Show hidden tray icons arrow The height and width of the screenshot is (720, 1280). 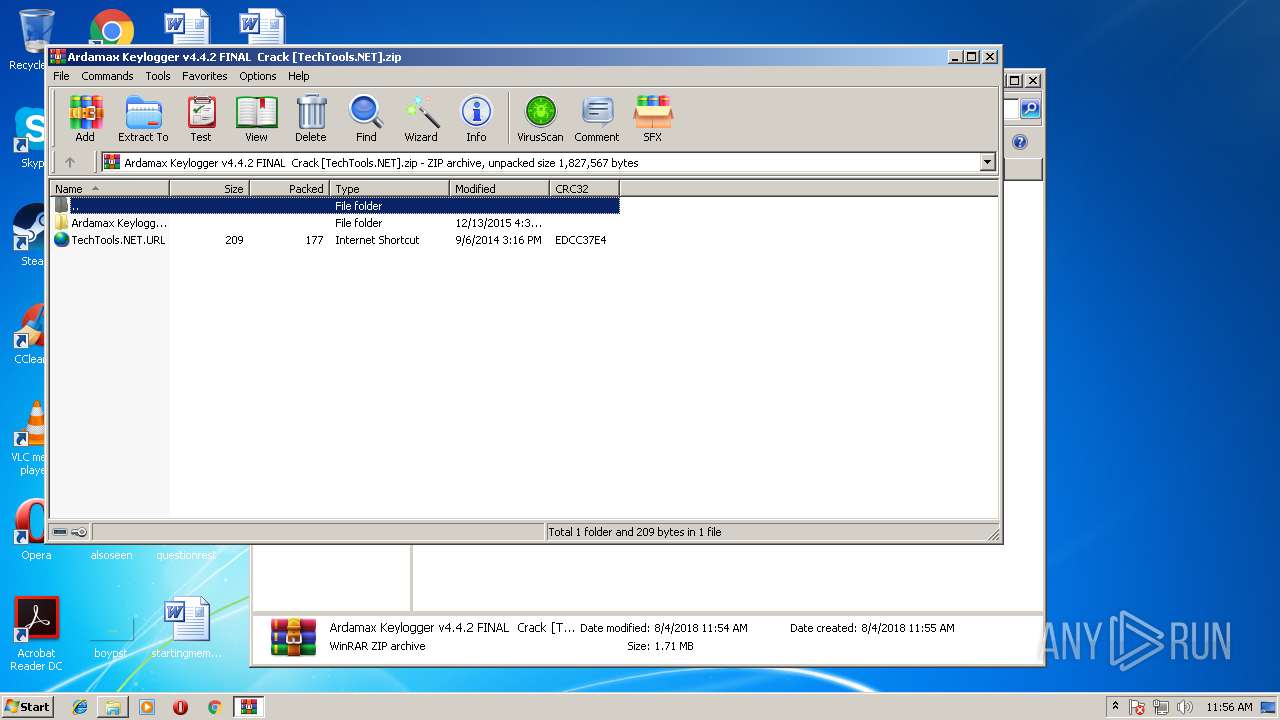pyautogui.click(x=1115, y=707)
